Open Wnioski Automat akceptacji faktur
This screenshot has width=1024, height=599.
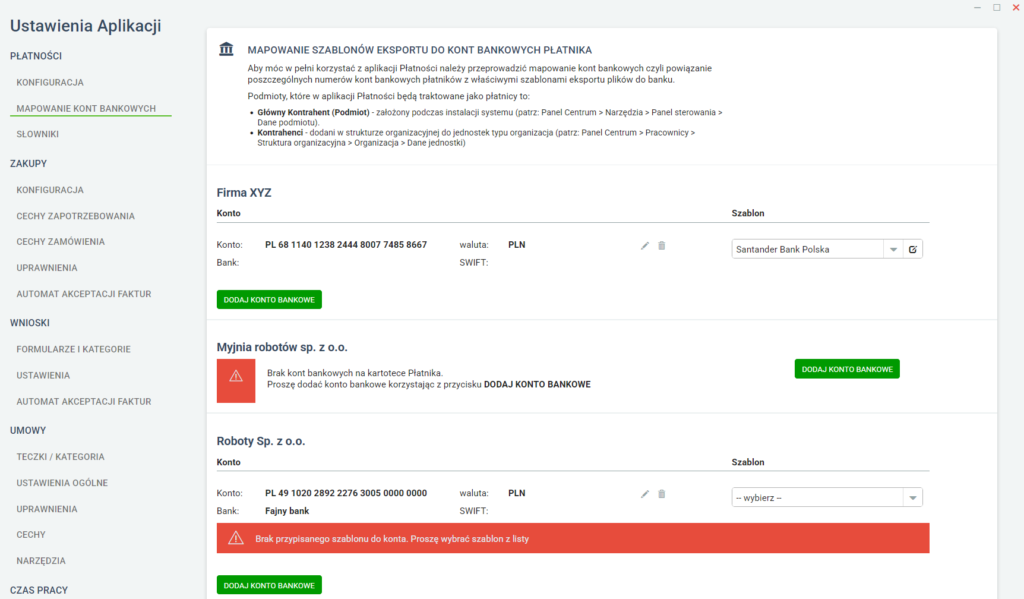tap(84, 402)
